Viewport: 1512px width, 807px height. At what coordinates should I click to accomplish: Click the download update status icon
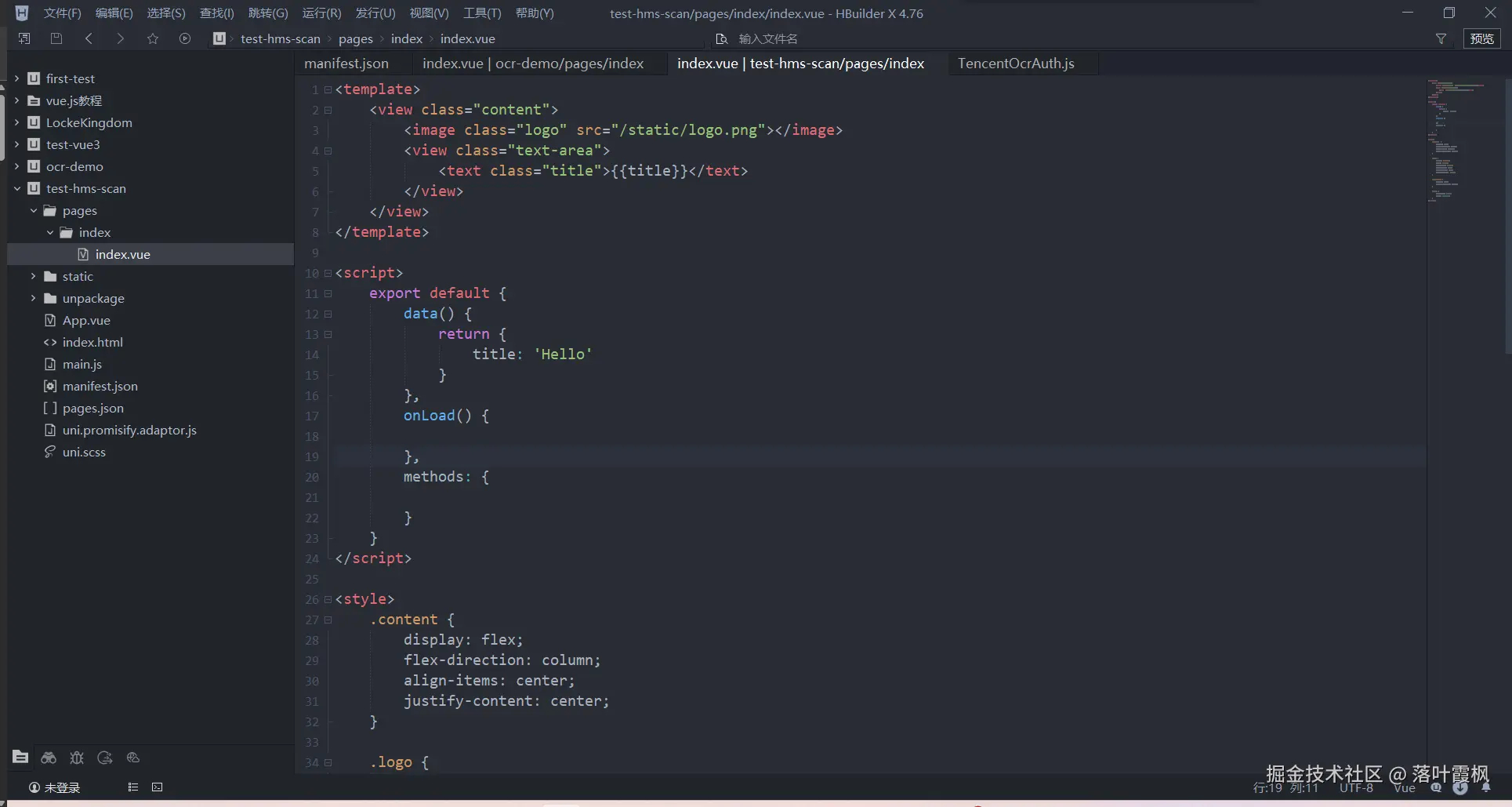click(1460, 788)
